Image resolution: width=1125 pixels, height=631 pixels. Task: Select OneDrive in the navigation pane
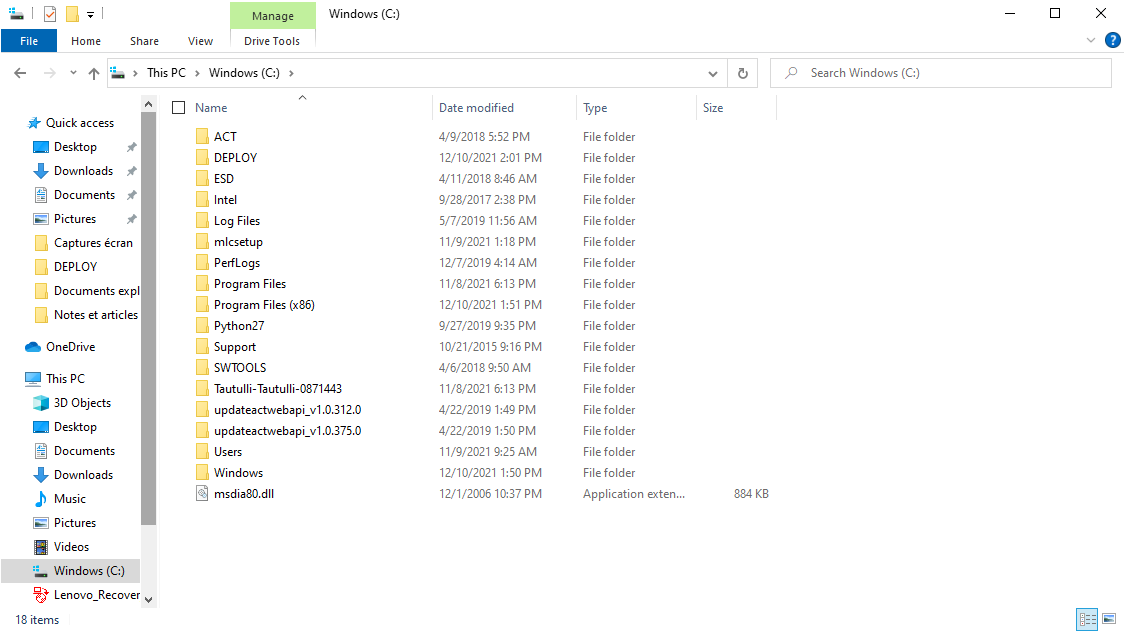click(70, 347)
